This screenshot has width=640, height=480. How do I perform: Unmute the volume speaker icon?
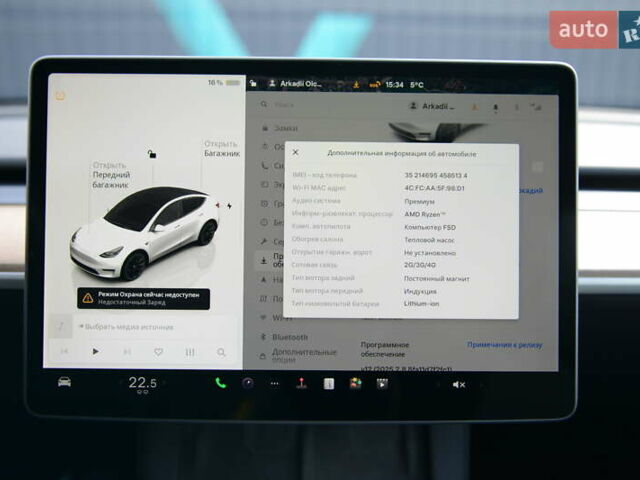pos(458,384)
